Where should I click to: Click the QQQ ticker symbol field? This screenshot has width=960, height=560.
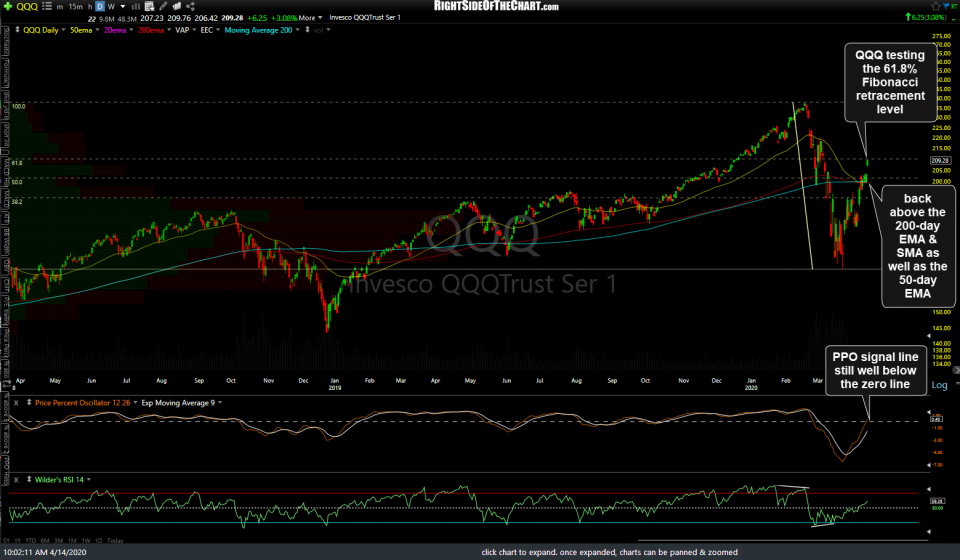tap(27, 7)
